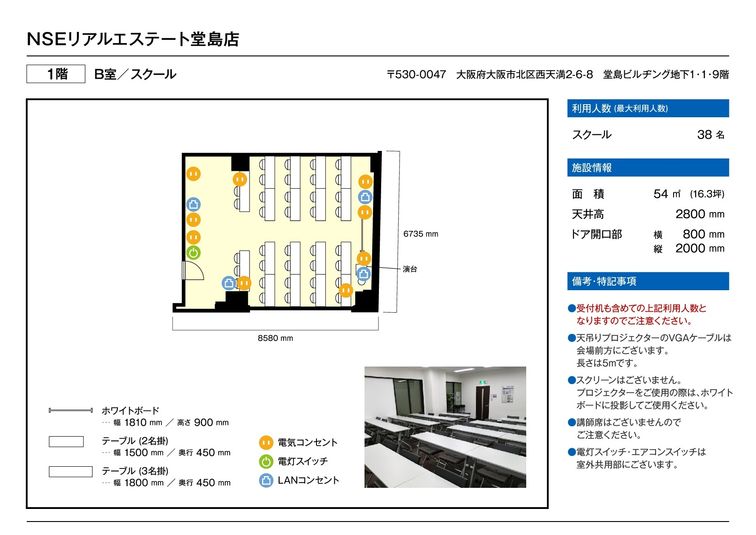756x535 pixels.
Task: Click the テーブル (3名掛) legend rectangle
Action: [x=70, y=471]
